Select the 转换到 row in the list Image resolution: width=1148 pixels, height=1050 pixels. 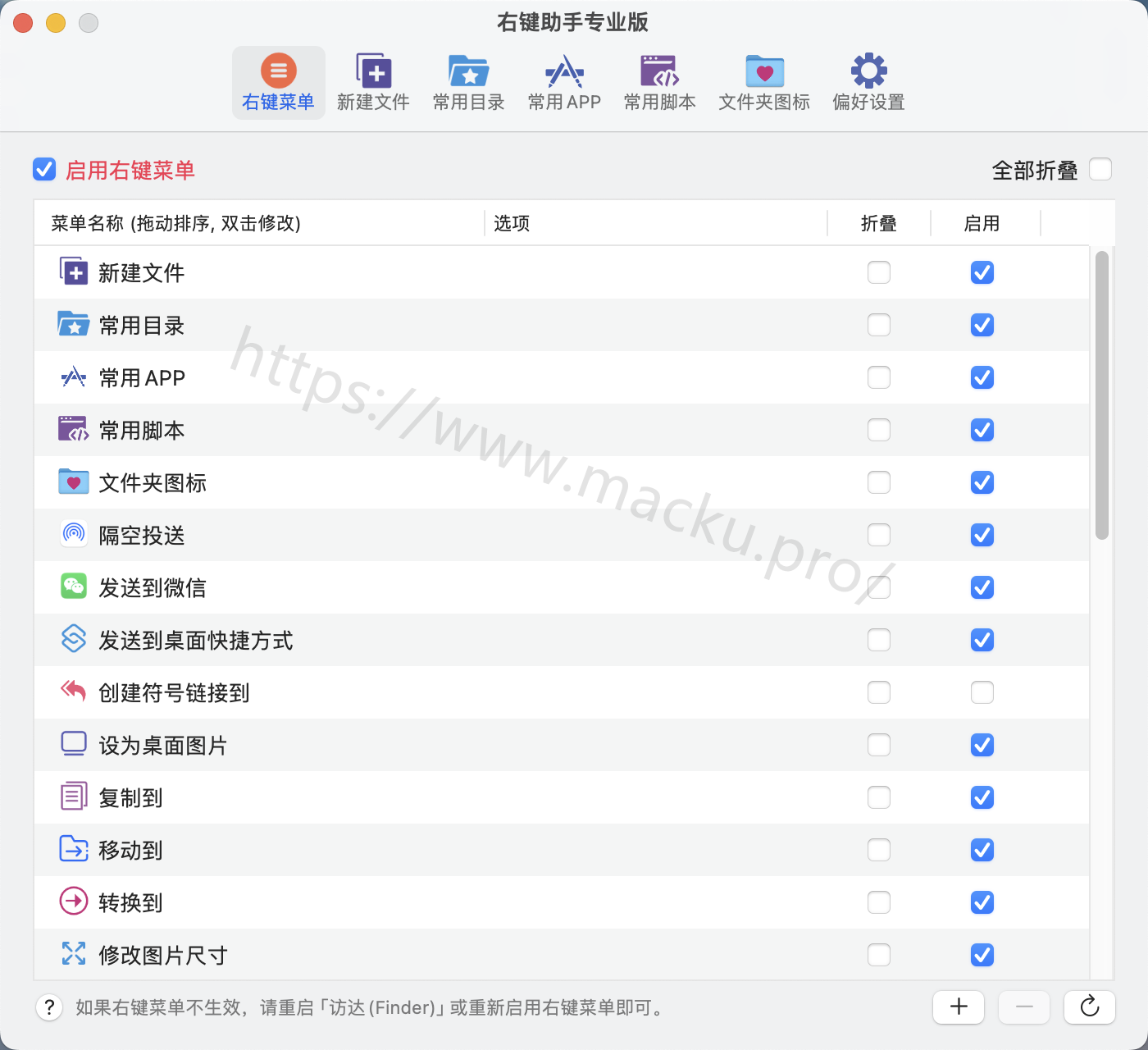tap(410, 902)
